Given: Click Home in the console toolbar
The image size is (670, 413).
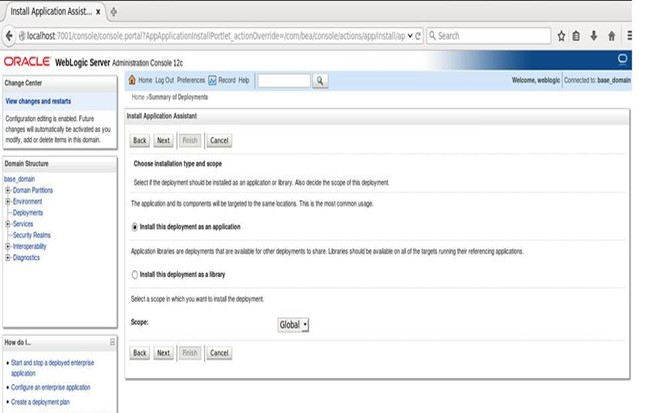Looking at the screenshot, I should point(145,80).
